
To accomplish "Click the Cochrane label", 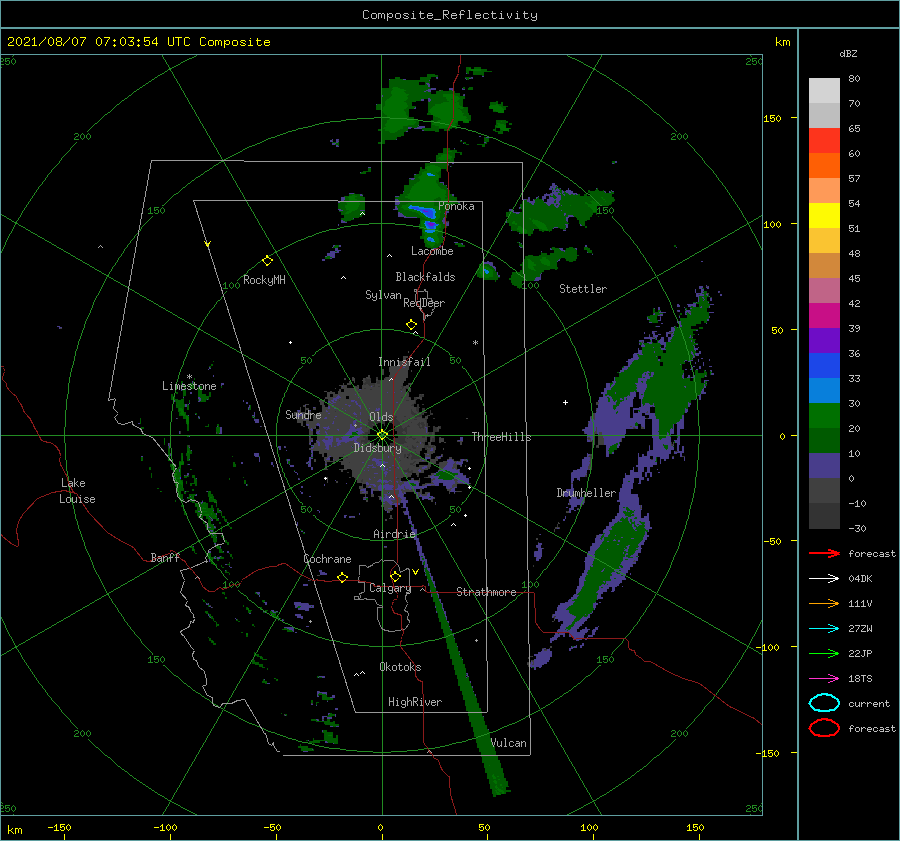I will (x=327, y=559).
